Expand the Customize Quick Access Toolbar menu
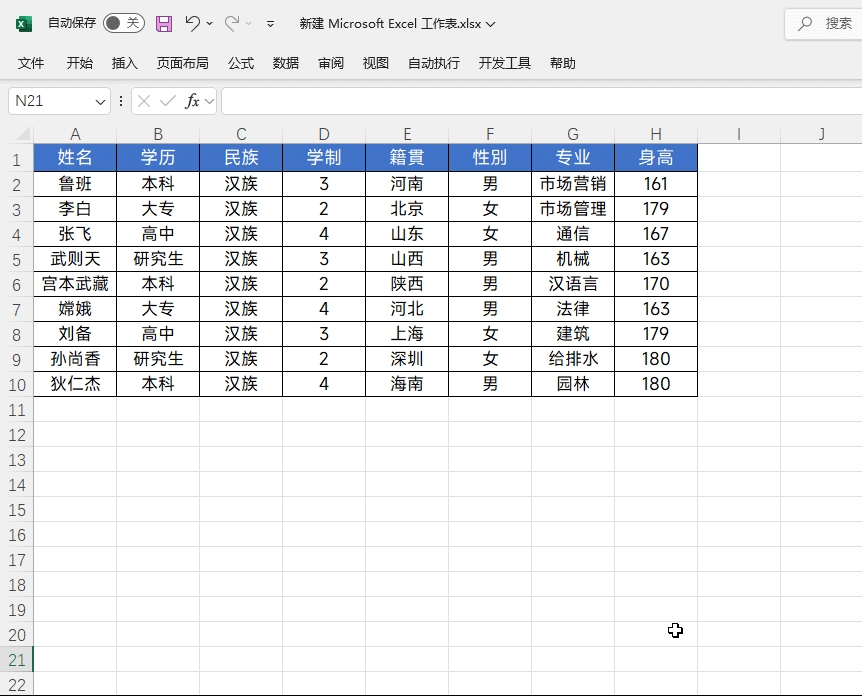The height and width of the screenshot is (696, 862). click(x=270, y=23)
